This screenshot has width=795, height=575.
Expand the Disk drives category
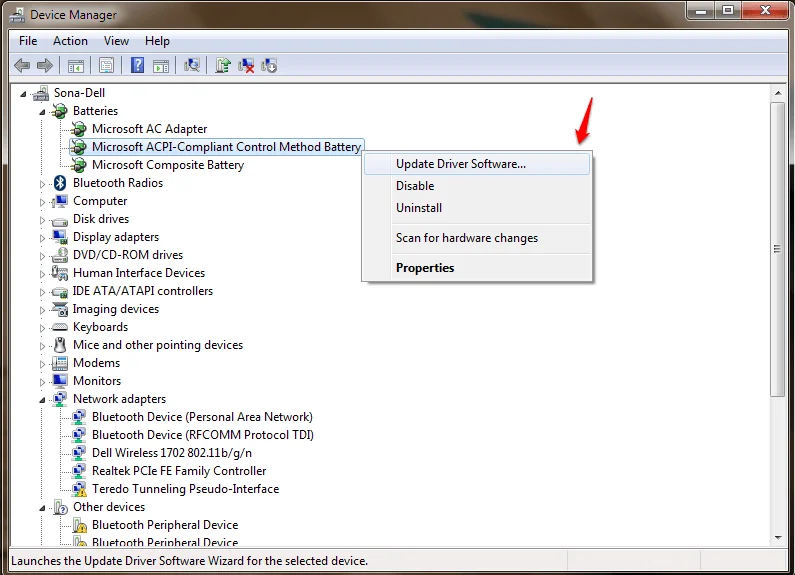tap(42, 220)
